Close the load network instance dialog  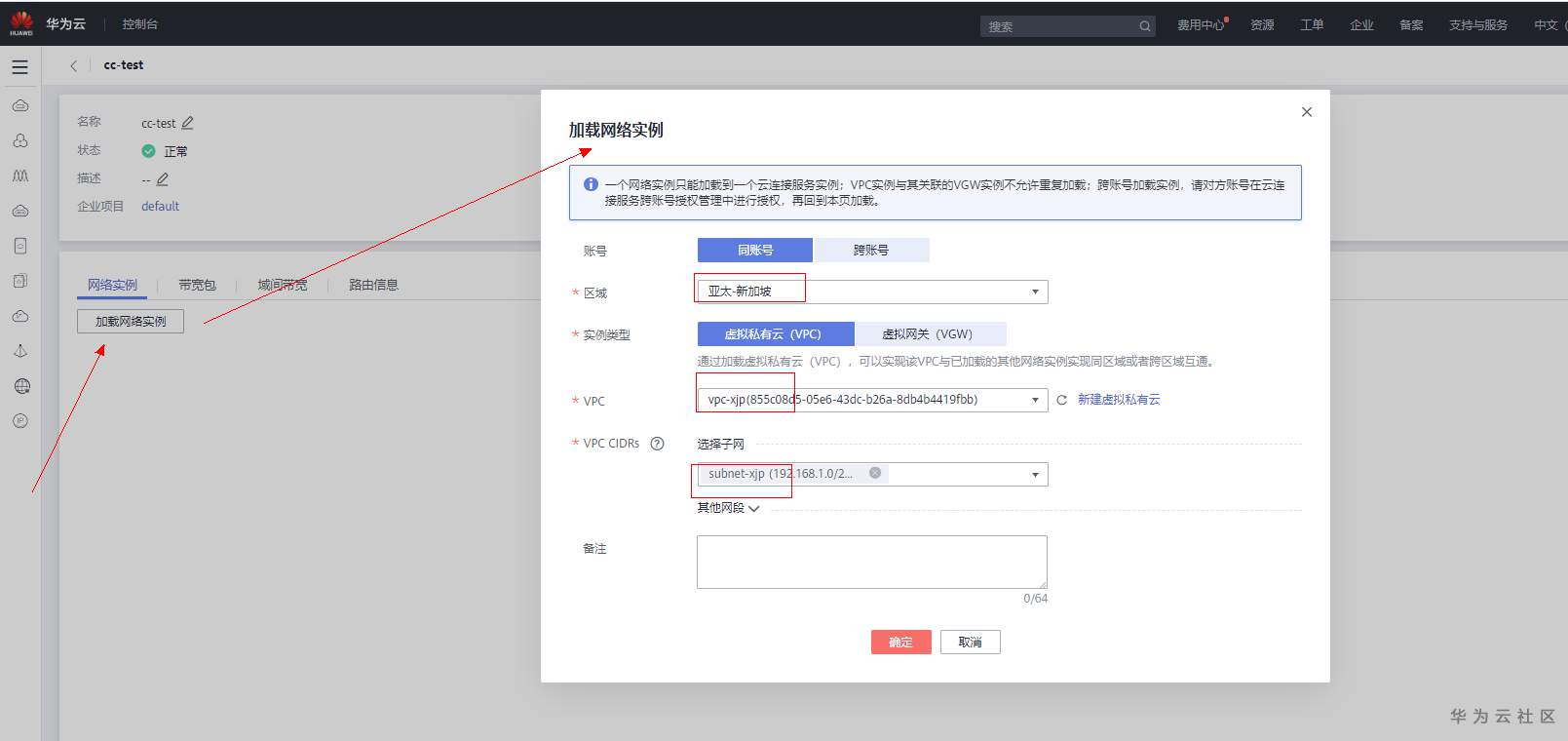pos(1307,112)
